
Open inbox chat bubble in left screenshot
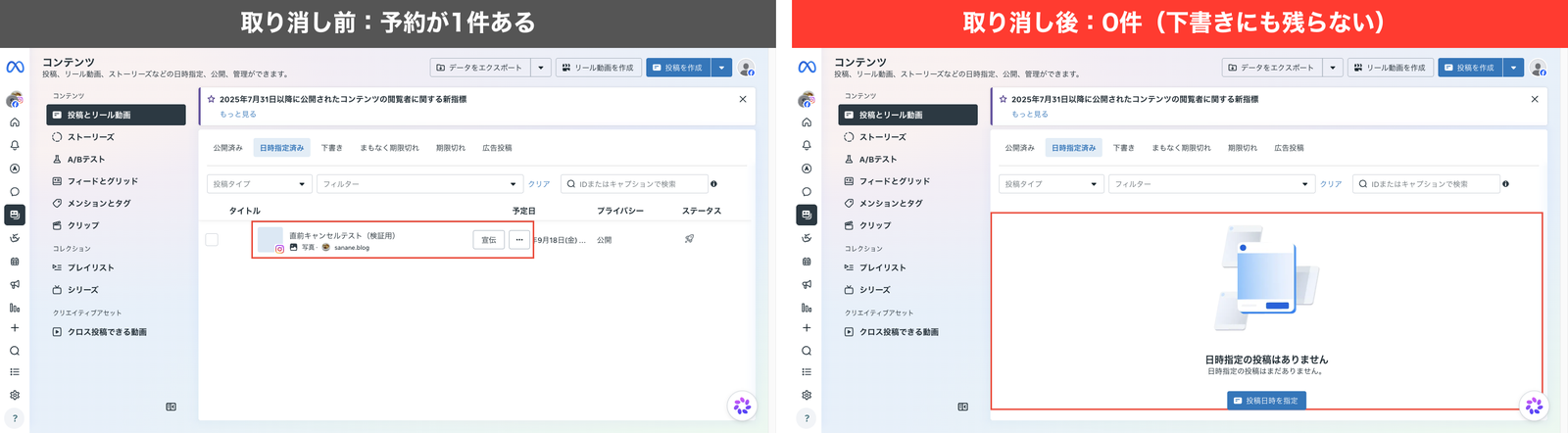15,192
